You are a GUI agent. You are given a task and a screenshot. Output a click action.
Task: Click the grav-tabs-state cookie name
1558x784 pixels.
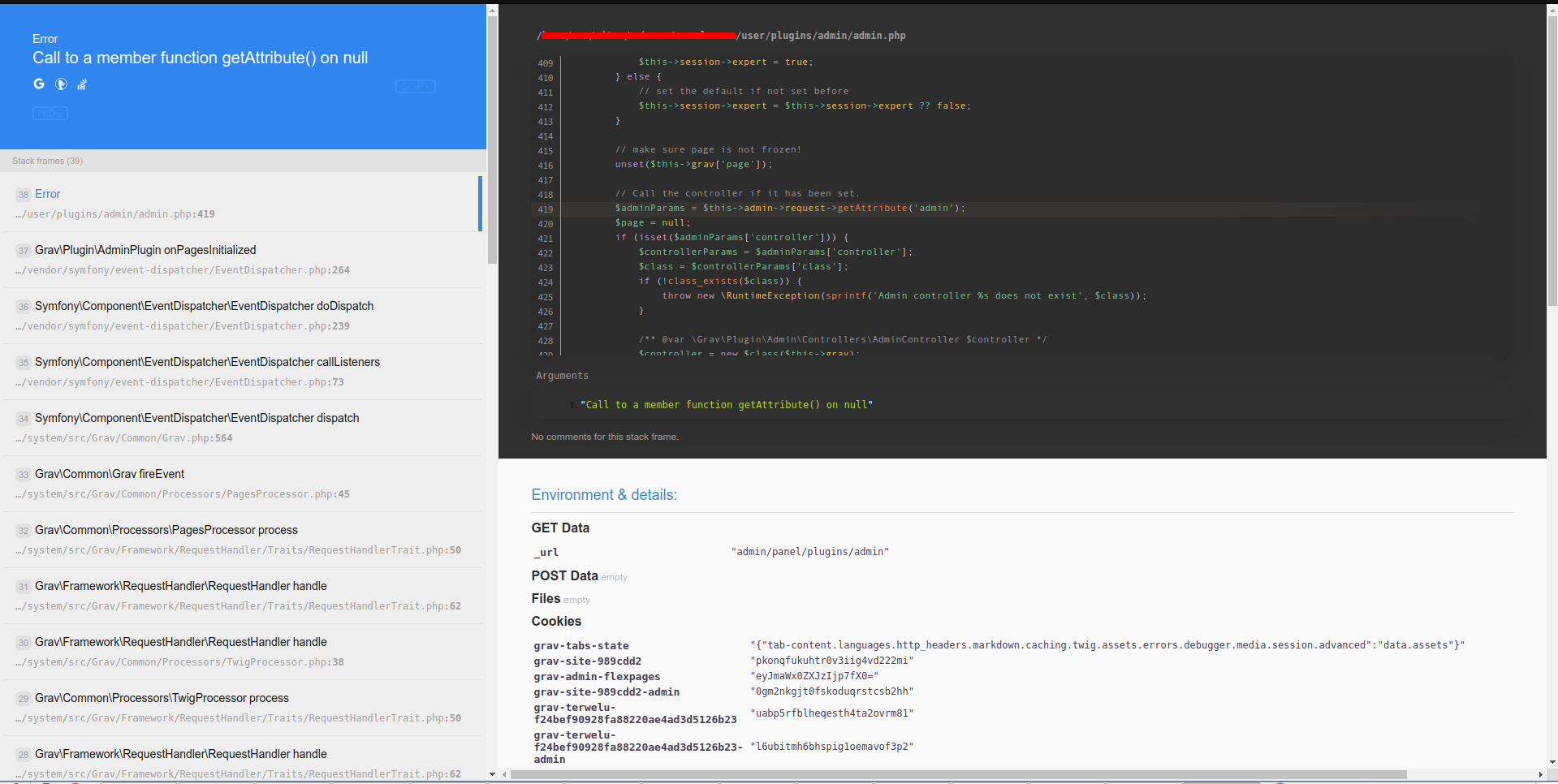(581, 646)
